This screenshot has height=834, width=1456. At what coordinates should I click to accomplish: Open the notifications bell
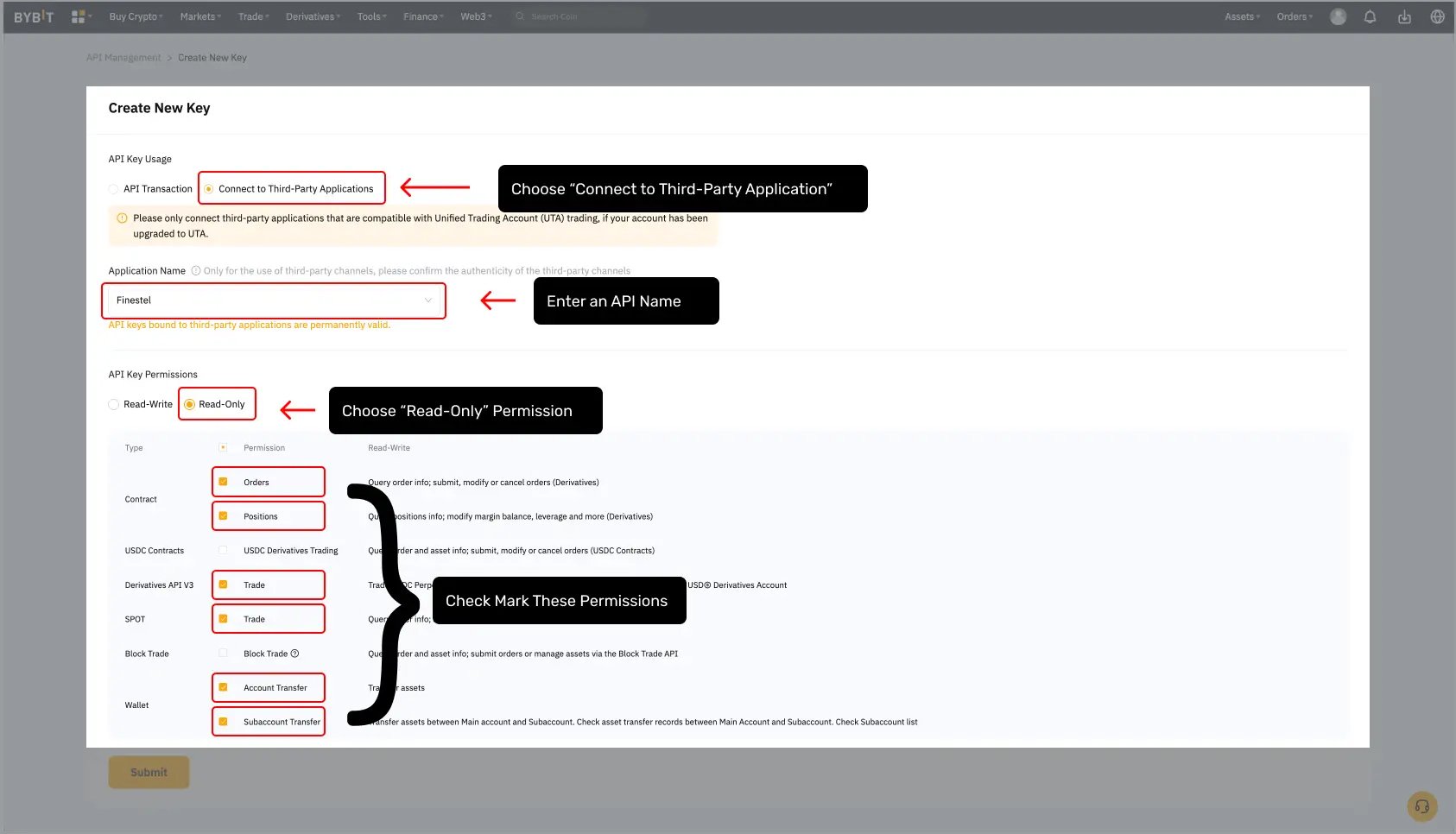[x=1370, y=16]
